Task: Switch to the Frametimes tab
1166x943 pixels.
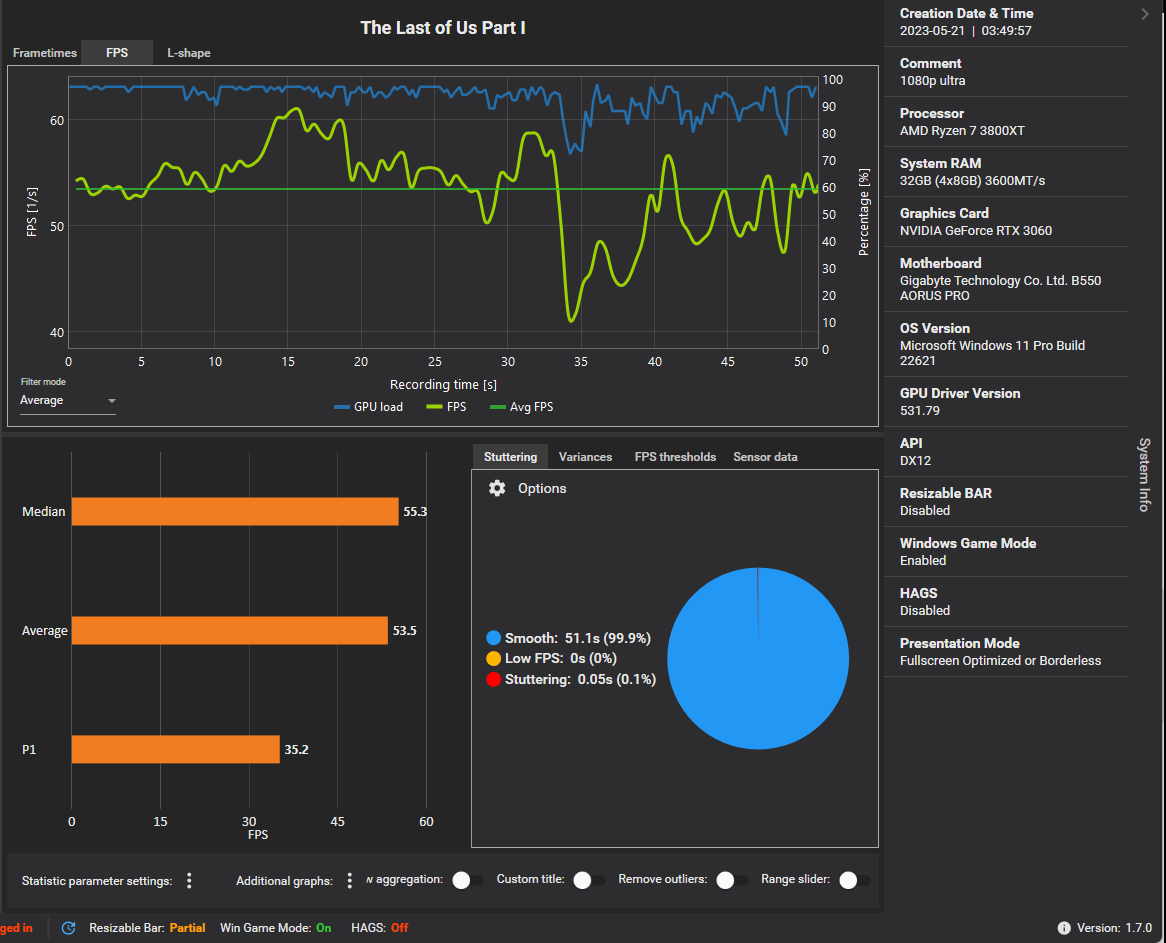Action: 45,53
